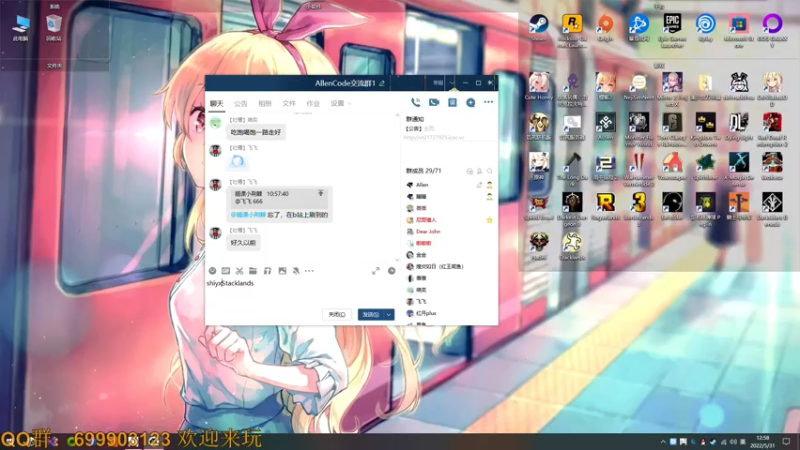Open Dying Light desktop shortcut
The height and width of the screenshot is (450, 800).
coord(739,127)
